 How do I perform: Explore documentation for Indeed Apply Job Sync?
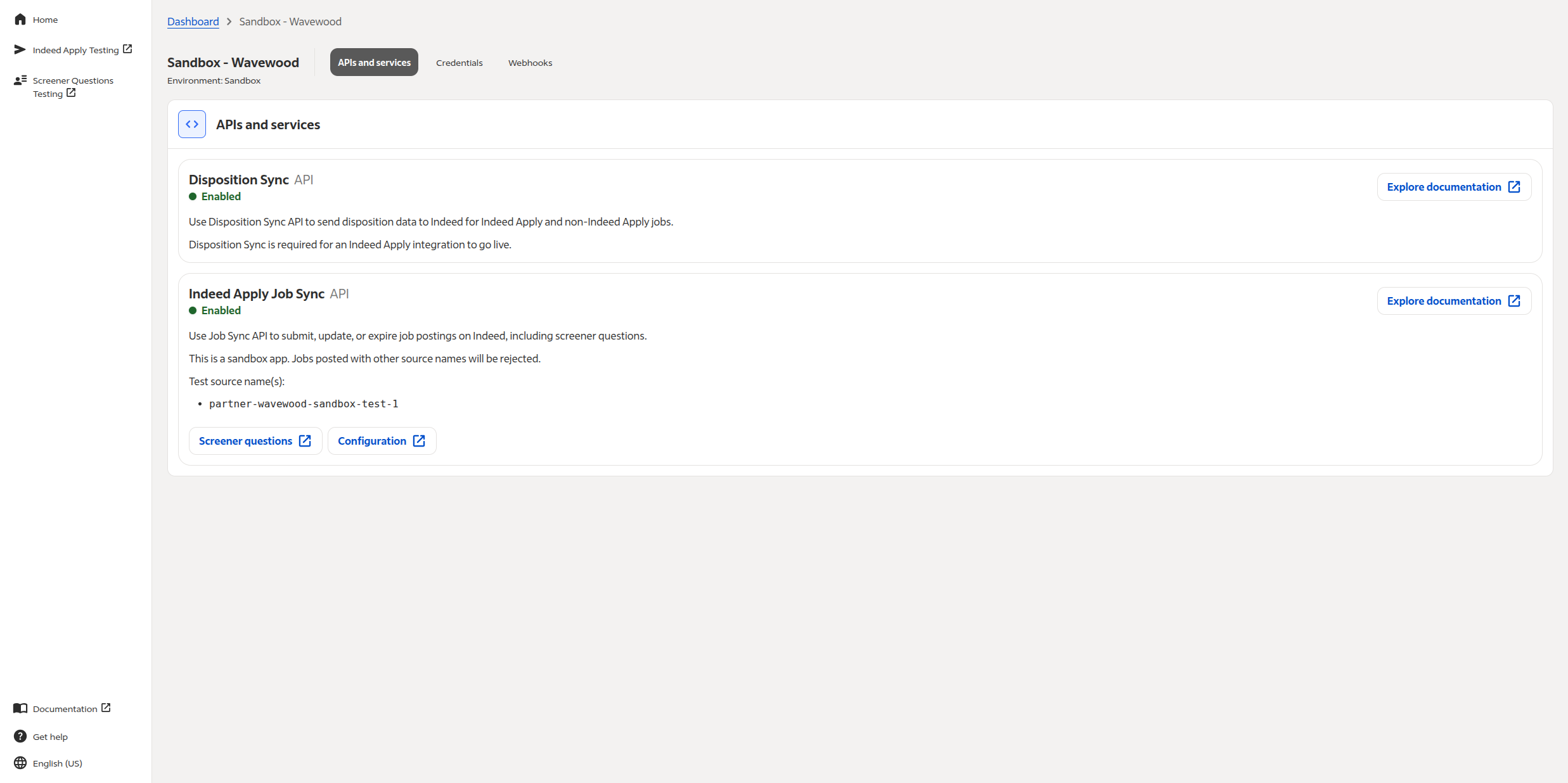1454,301
